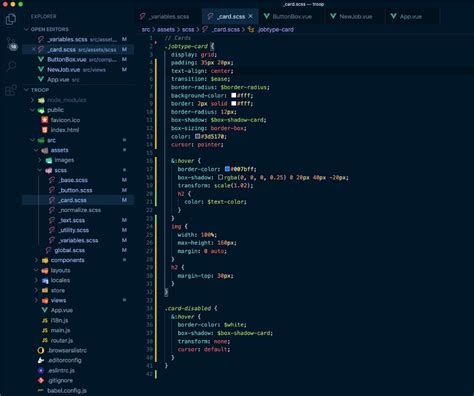474x396 pixels.
Task: Select _variables.scss in Open Editors
Action: pos(78,39)
